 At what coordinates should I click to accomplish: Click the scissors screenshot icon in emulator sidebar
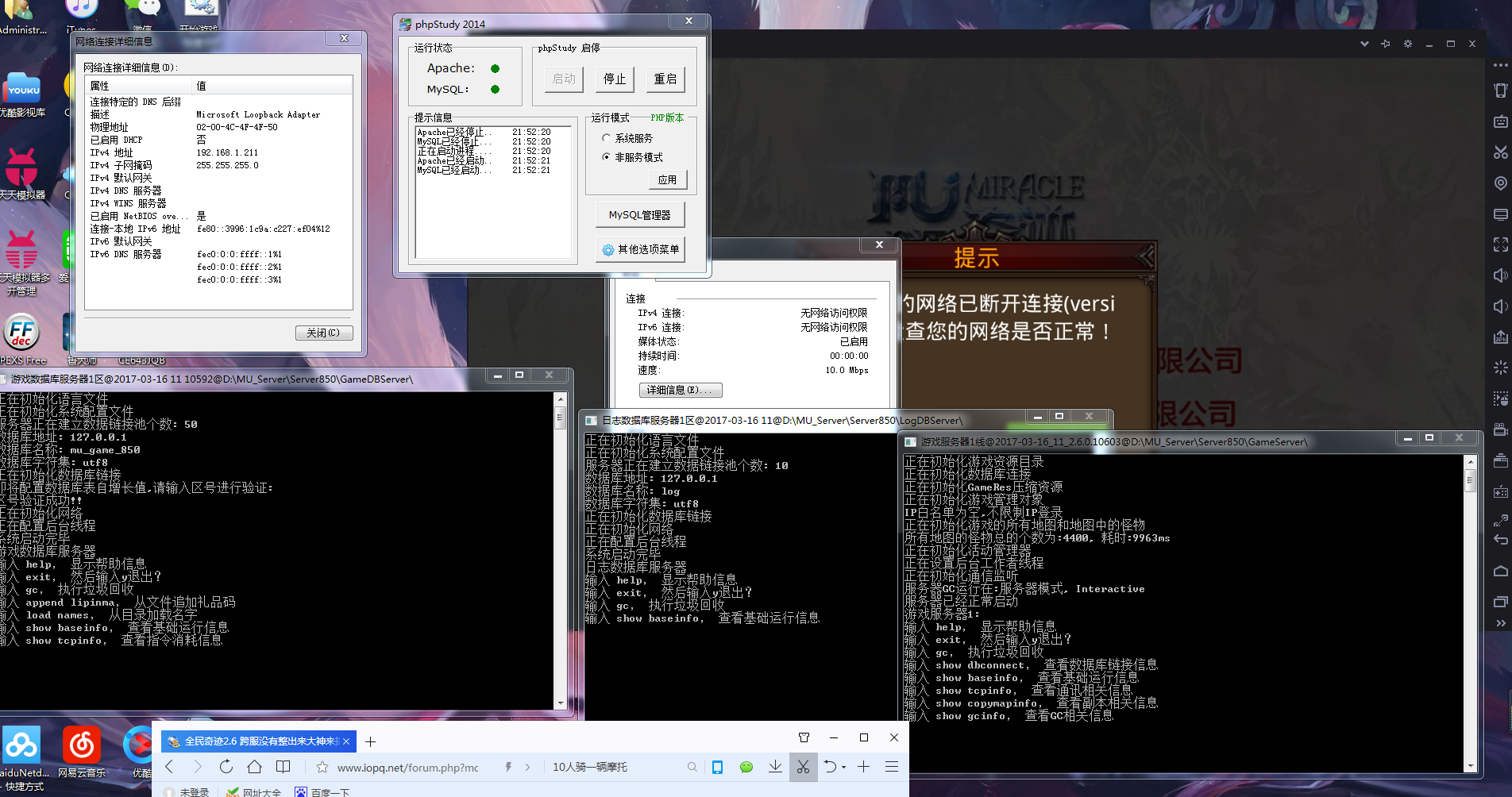(1500, 152)
